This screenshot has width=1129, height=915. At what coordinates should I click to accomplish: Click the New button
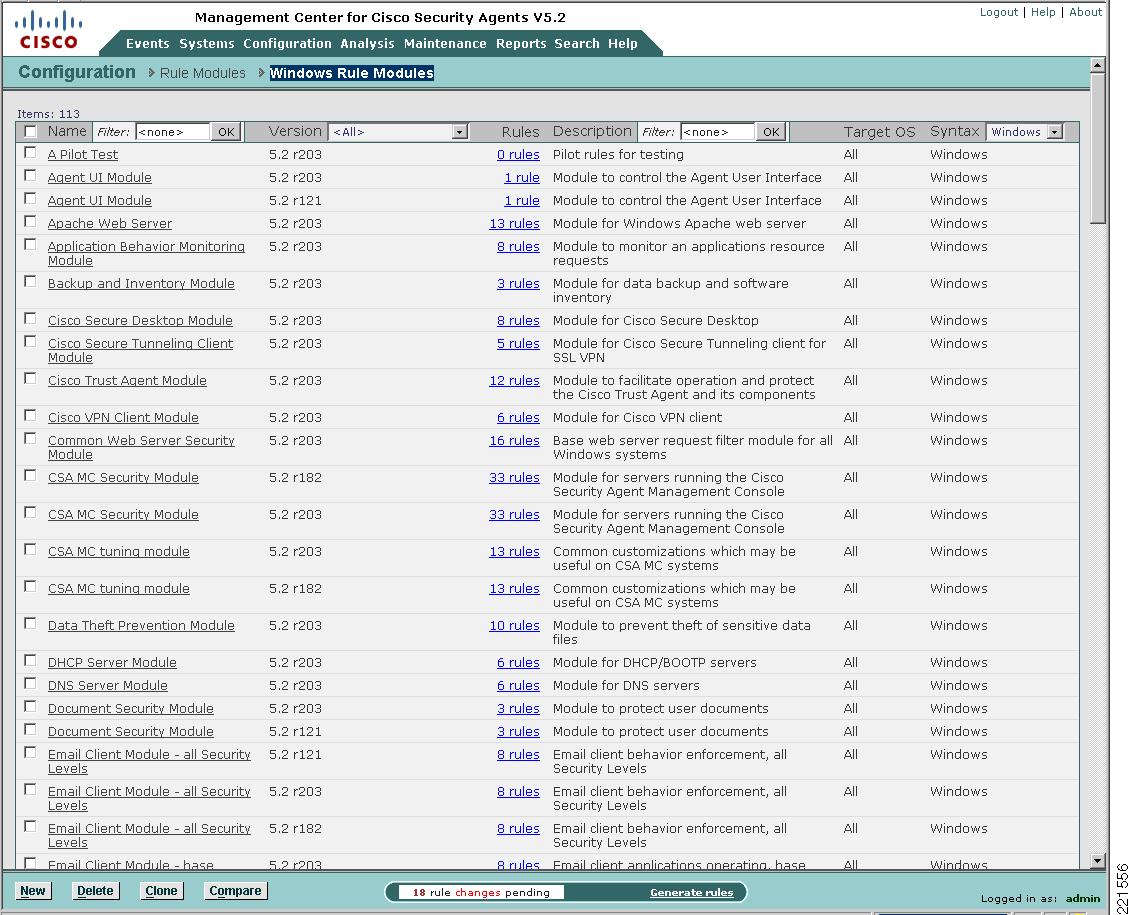[33, 891]
